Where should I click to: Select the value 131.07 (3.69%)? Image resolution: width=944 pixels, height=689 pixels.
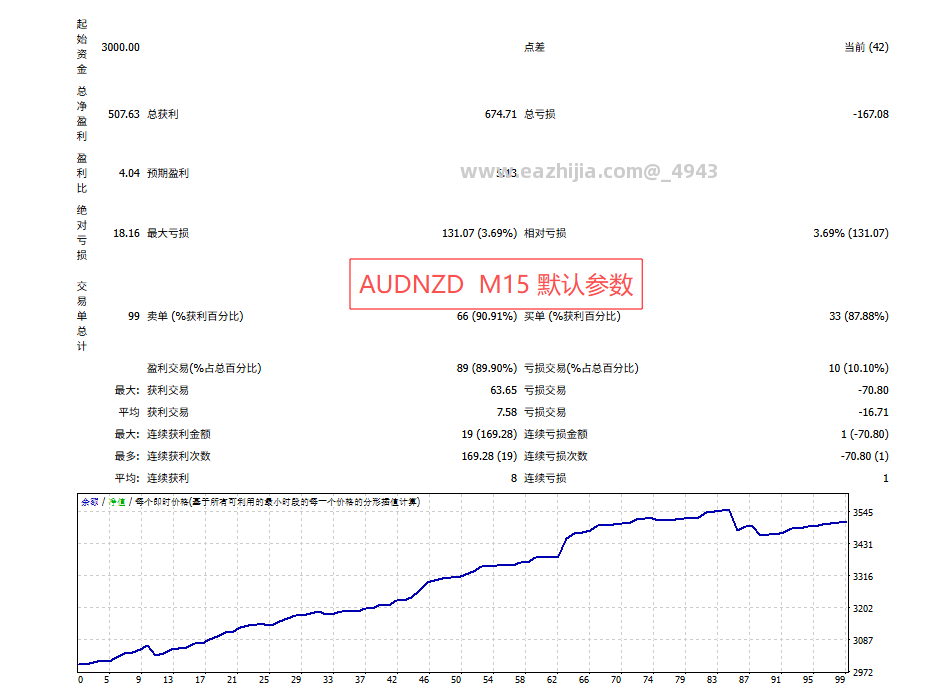point(479,233)
